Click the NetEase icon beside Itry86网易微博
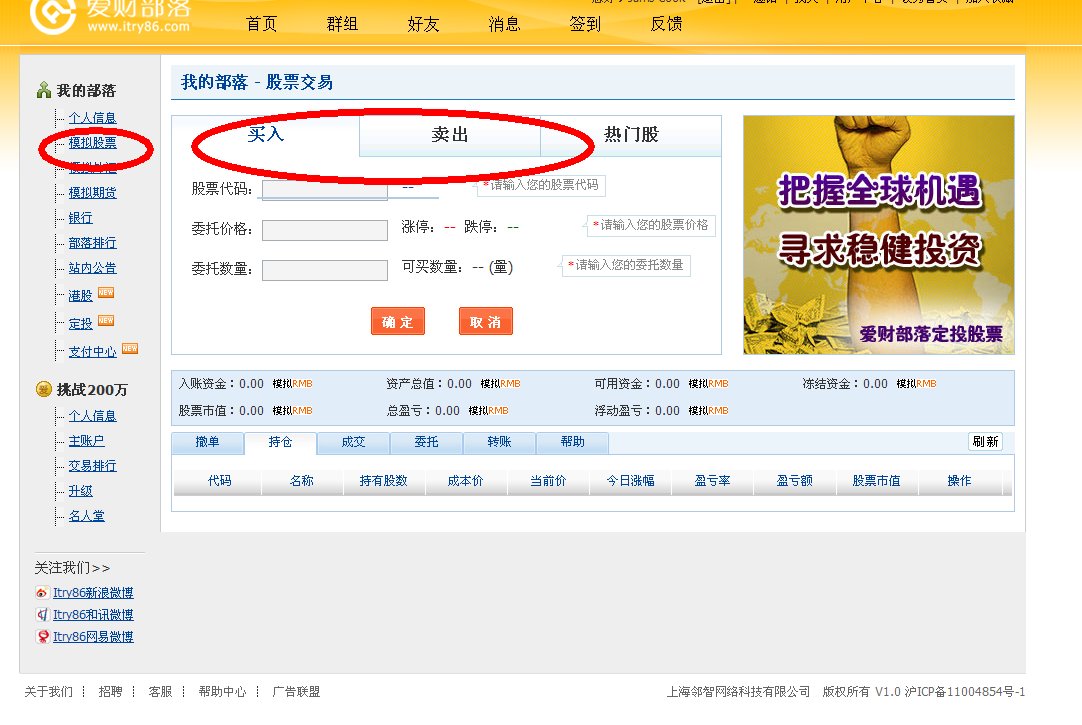Image resolution: width=1082 pixels, height=725 pixels. 42,637
